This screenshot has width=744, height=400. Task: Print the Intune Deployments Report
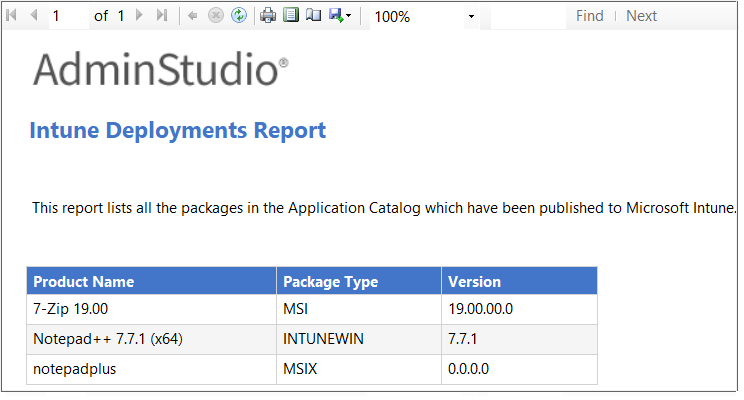[268, 16]
